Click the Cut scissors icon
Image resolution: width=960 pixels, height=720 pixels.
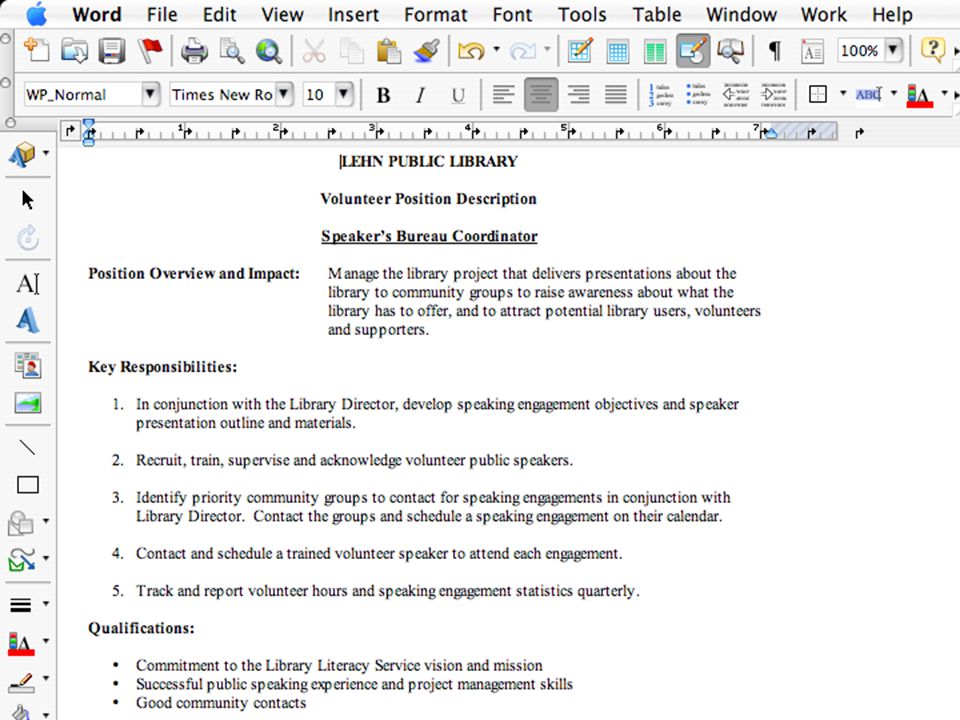coord(313,50)
